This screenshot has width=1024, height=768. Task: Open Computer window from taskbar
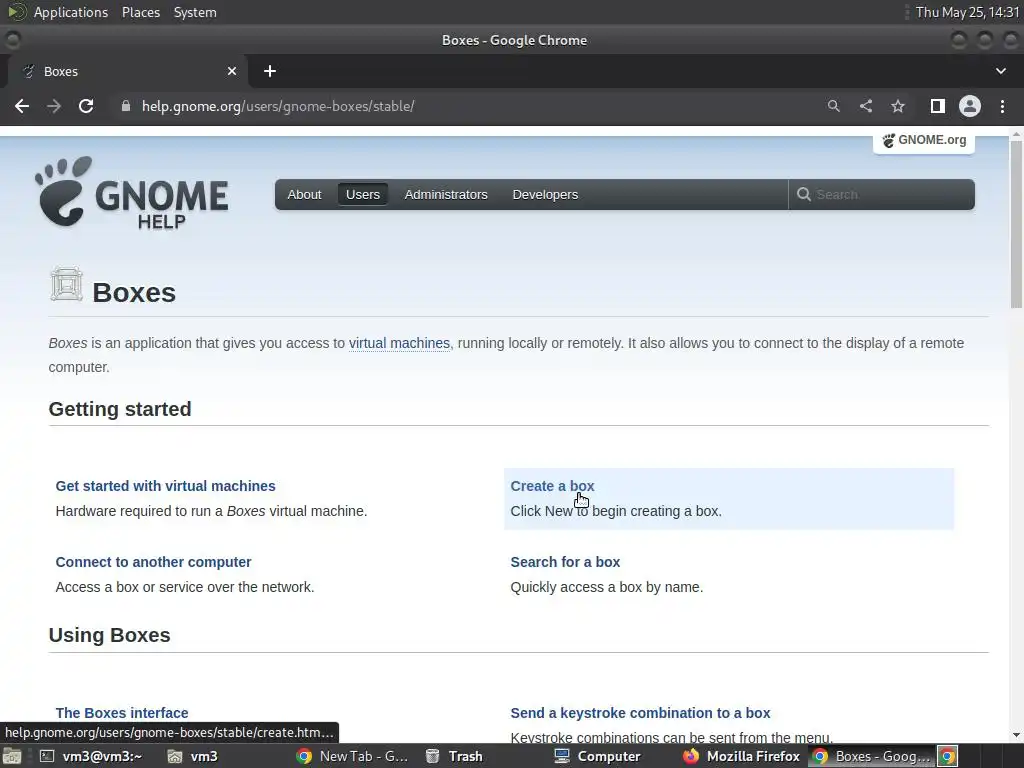(x=598, y=756)
